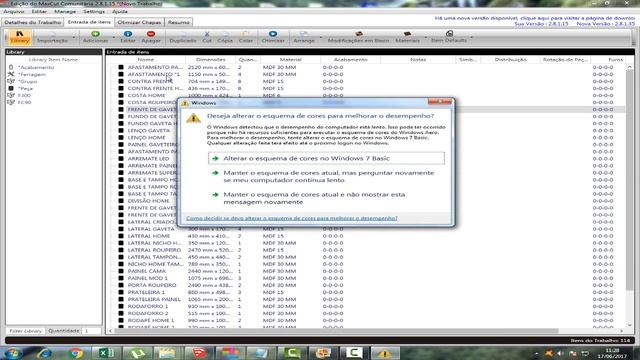The height and width of the screenshot is (360, 640).
Task: Click the Quantidade input field
Action: (x=91, y=331)
